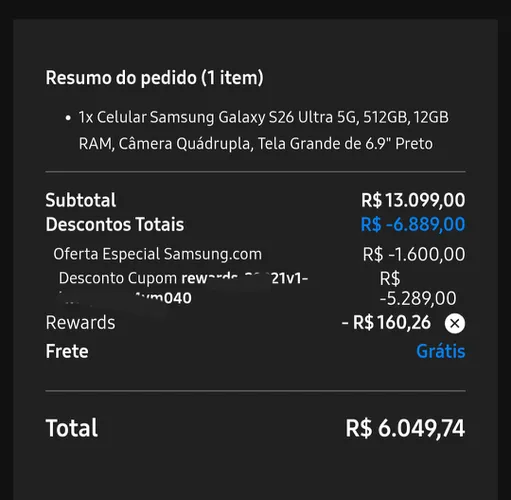Select the R$ 13.099,00 subtotal amount
Viewport: 511px width, 500px height.
click(413, 200)
